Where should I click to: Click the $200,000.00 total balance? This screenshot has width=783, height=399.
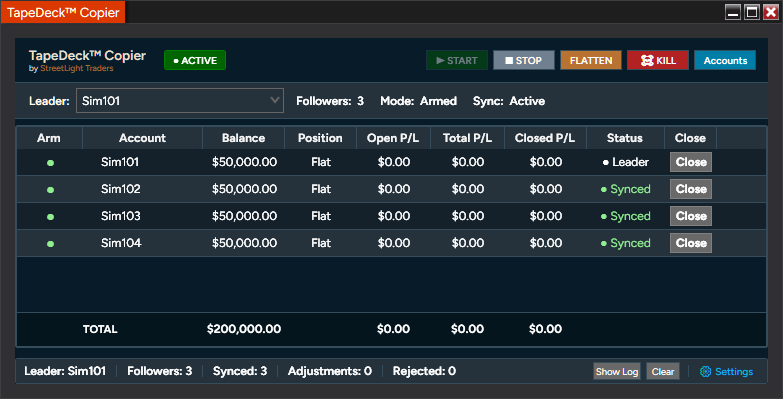(244, 329)
